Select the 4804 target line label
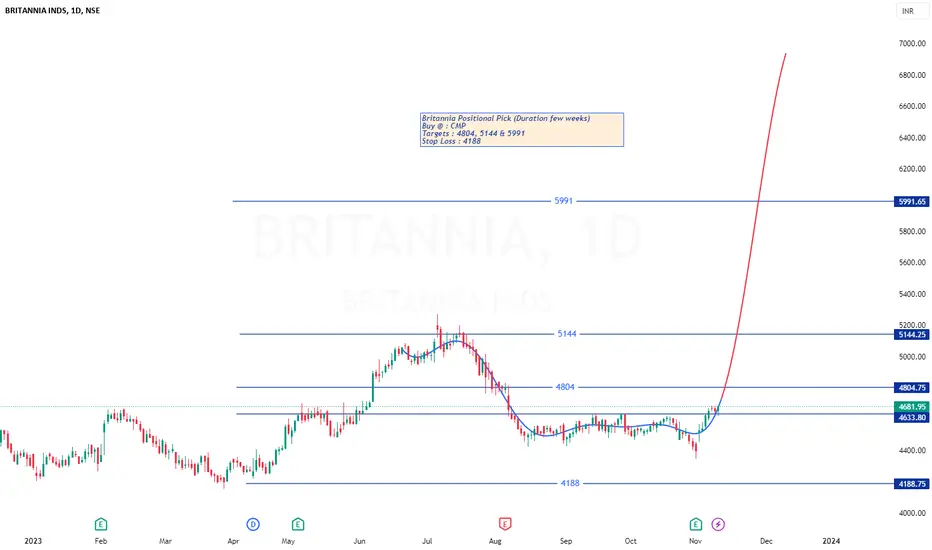Image resolution: width=932 pixels, height=550 pixels. [x=565, y=386]
